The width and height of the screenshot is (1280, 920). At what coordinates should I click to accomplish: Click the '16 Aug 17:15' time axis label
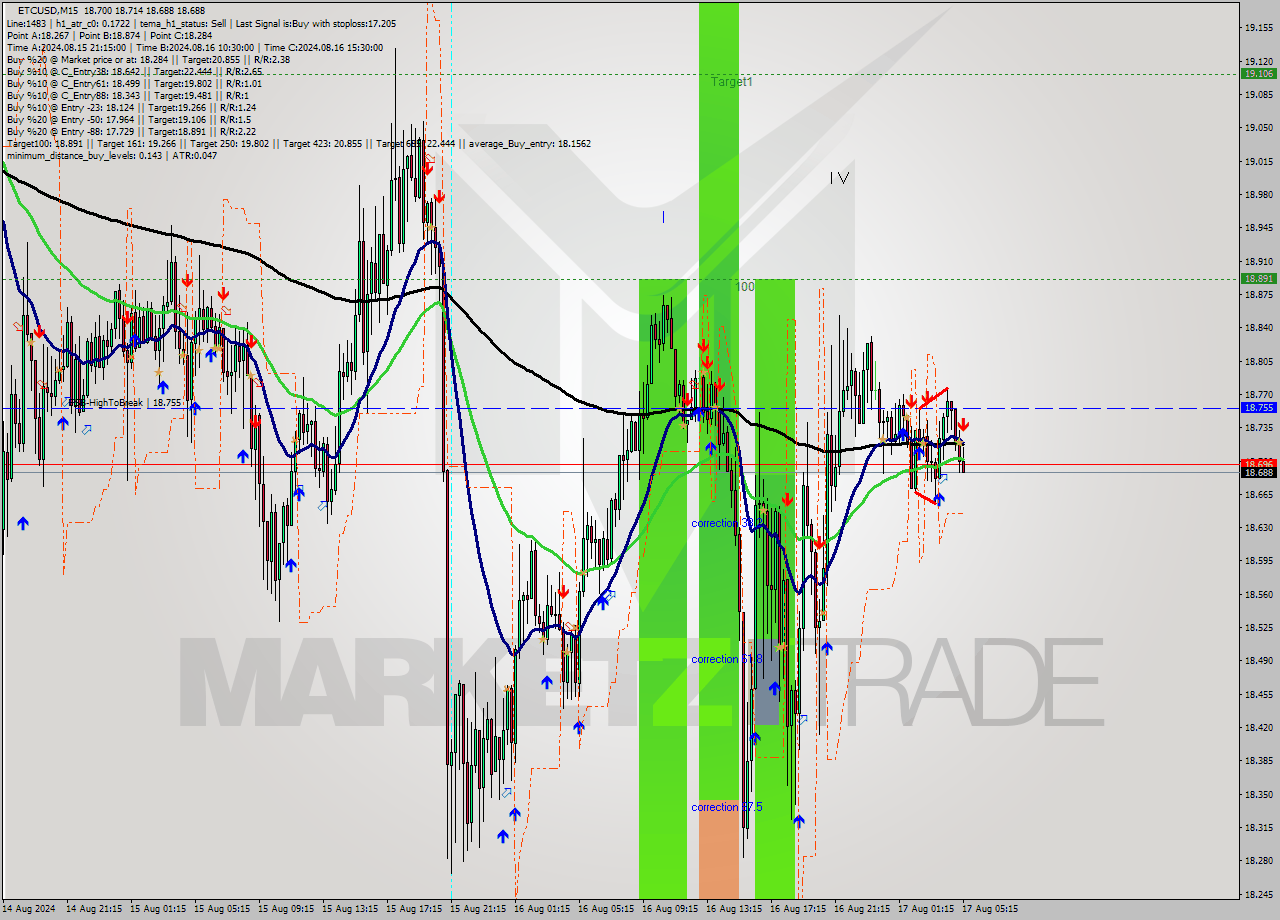coord(798,909)
